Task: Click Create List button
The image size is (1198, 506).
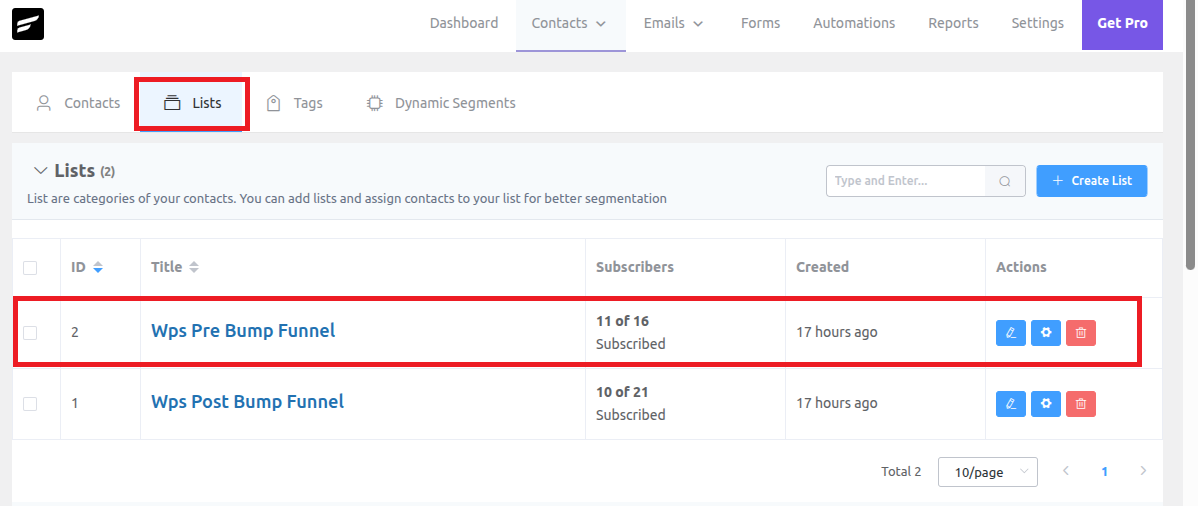Action: pyautogui.click(x=1092, y=181)
